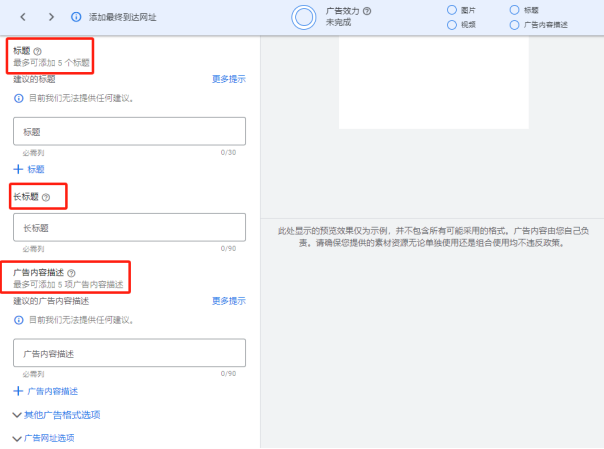Viewport: 604px width, 449px height.
Task: Click the white ad preview thumbnail
Action: [x=434, y=82]
